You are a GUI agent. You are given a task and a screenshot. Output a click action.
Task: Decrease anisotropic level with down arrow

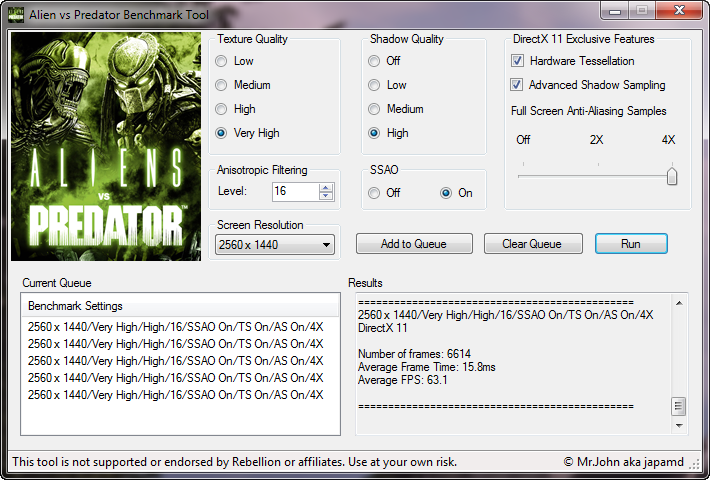point(326,196)
